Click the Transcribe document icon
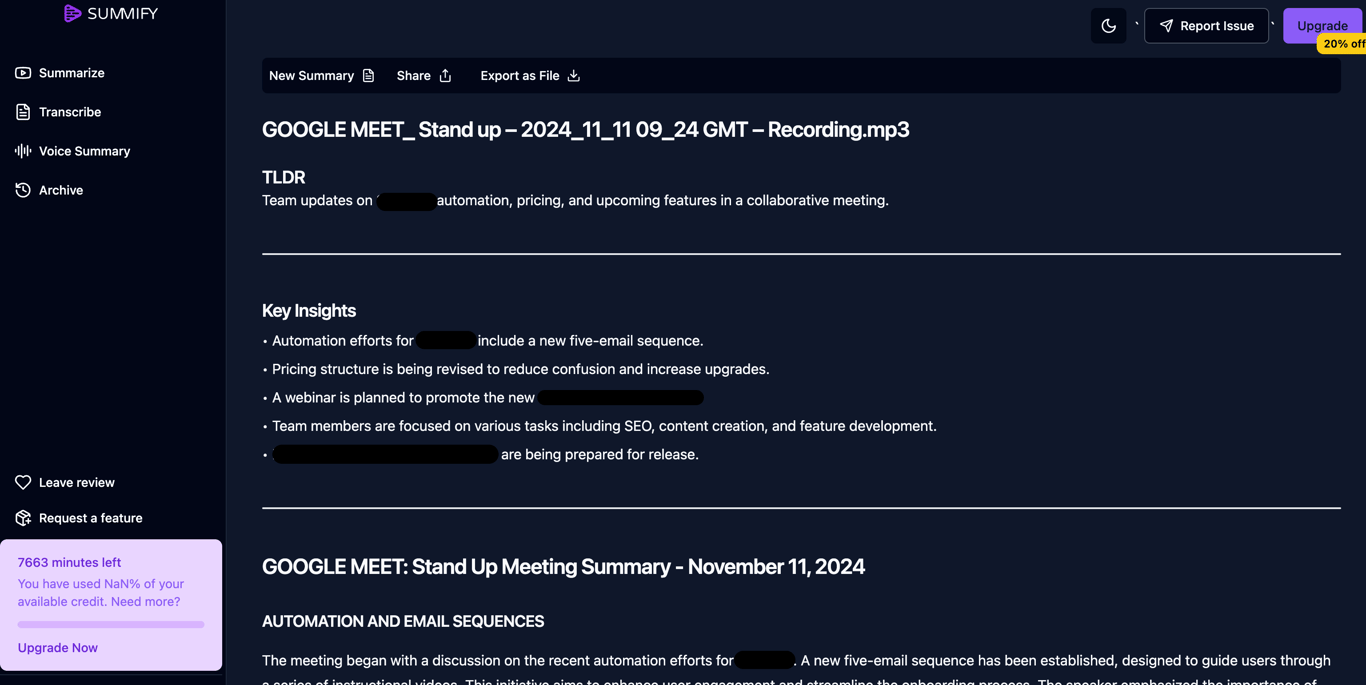The image size is (1366, 685). pos(23,112)
